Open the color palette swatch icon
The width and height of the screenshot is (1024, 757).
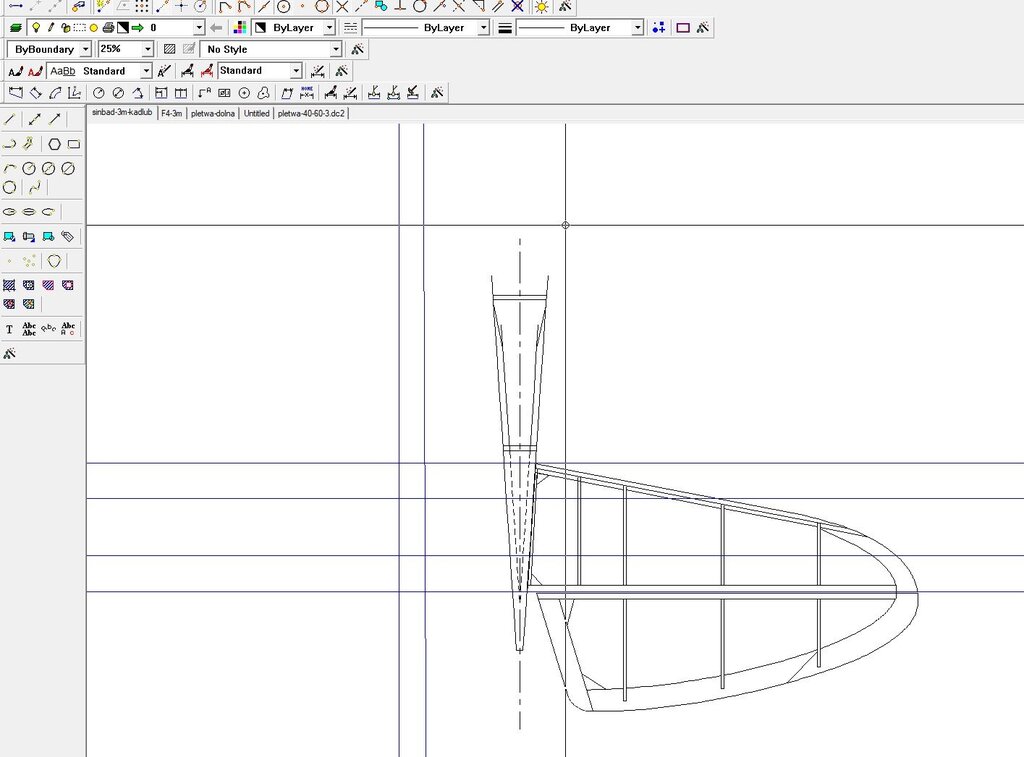[240, 28]
